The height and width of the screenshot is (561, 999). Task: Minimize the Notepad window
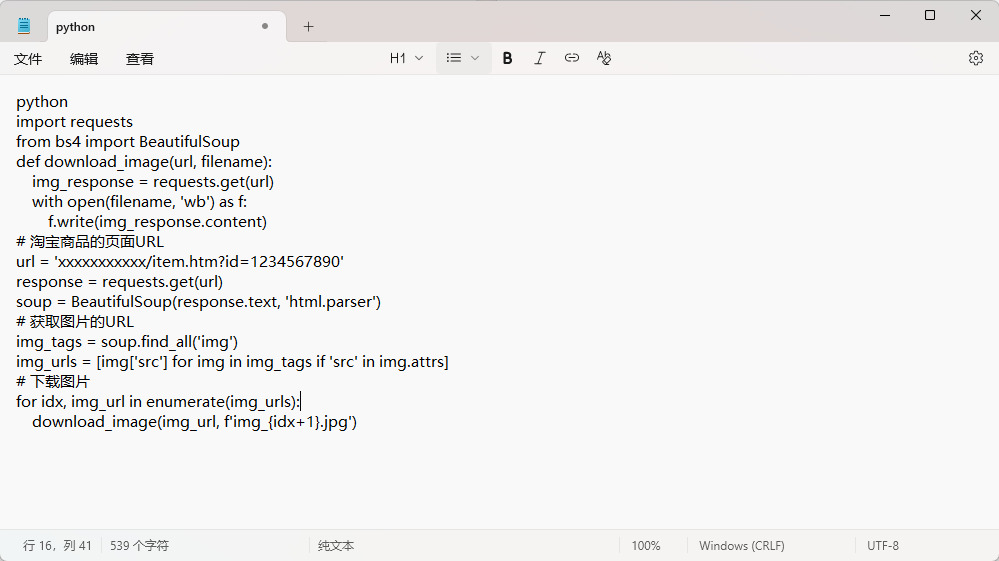click(885, 15)
